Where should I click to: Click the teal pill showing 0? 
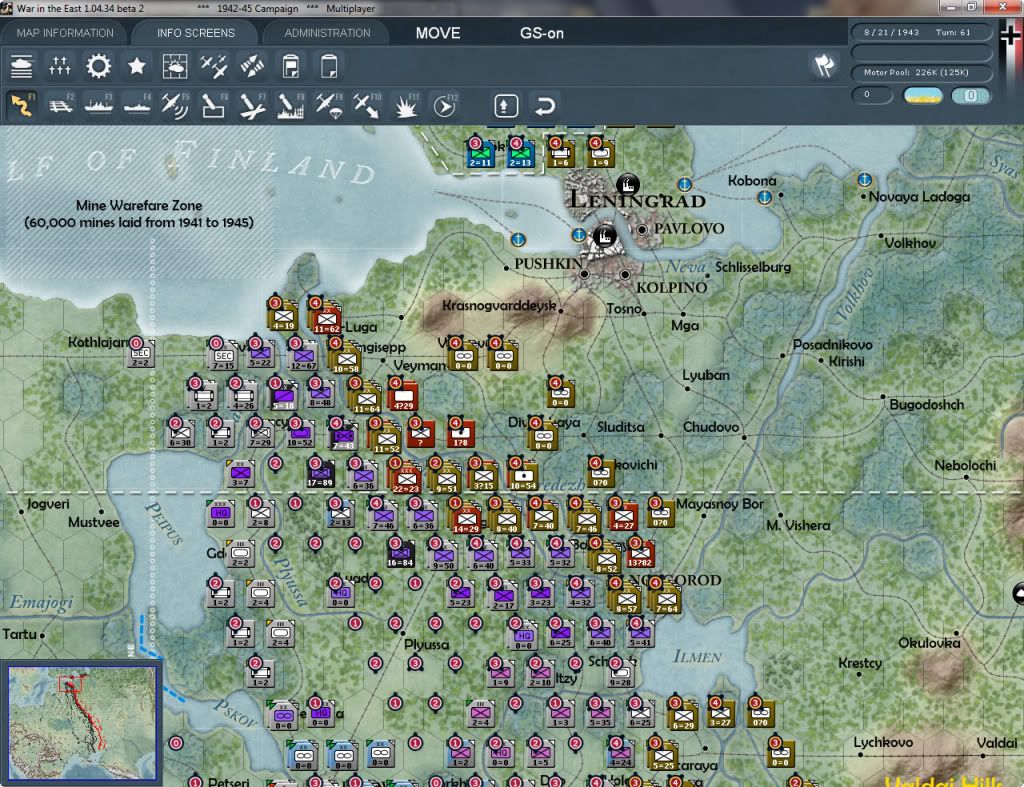point(970,95)
